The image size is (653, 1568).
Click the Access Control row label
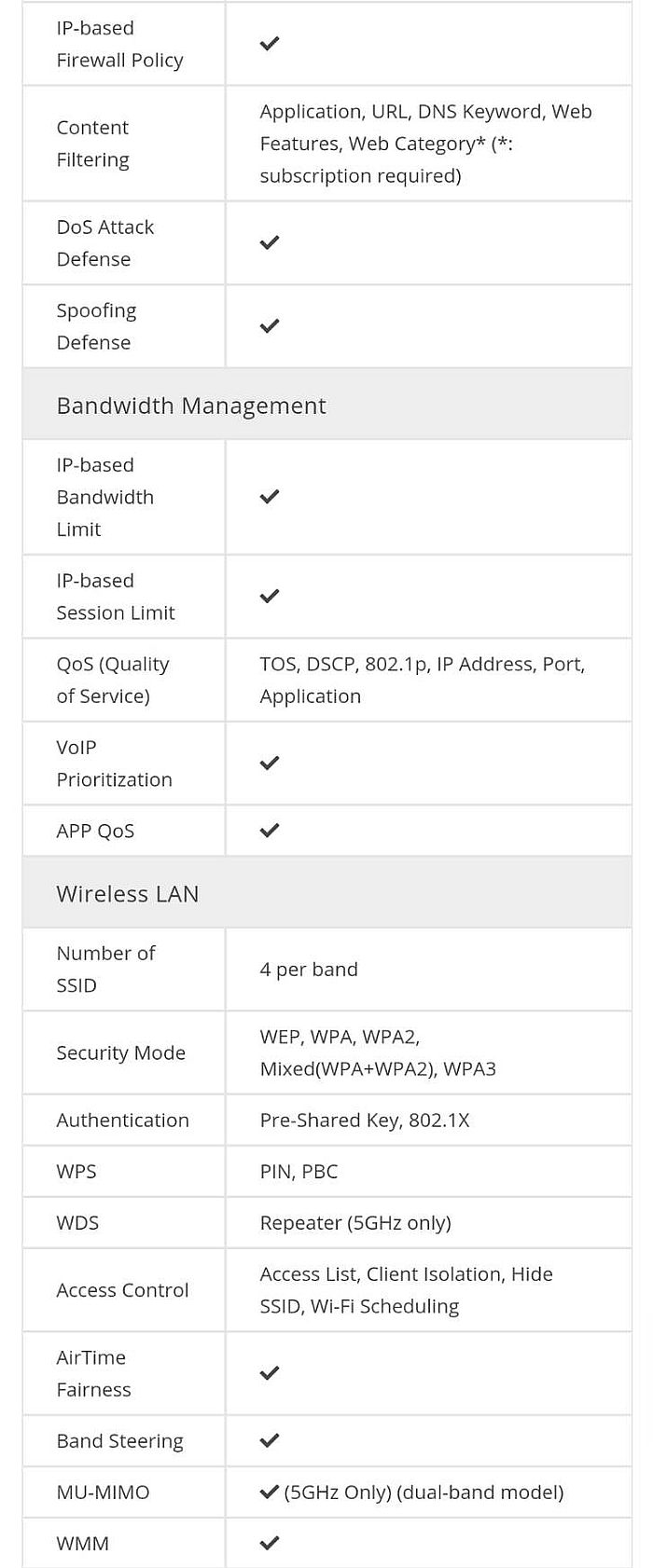(122, 1290)
